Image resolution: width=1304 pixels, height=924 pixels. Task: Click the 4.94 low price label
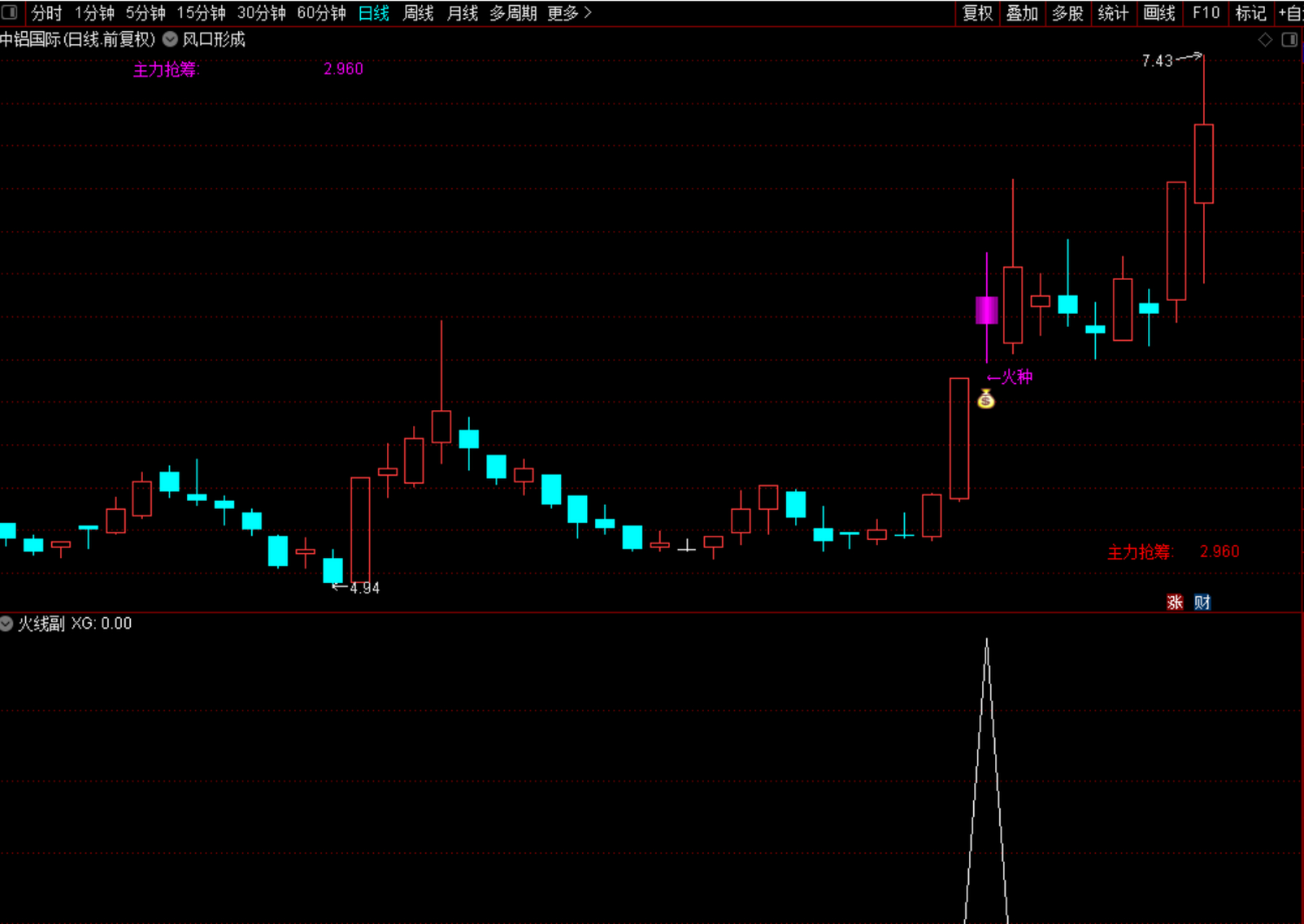(365, 588)
